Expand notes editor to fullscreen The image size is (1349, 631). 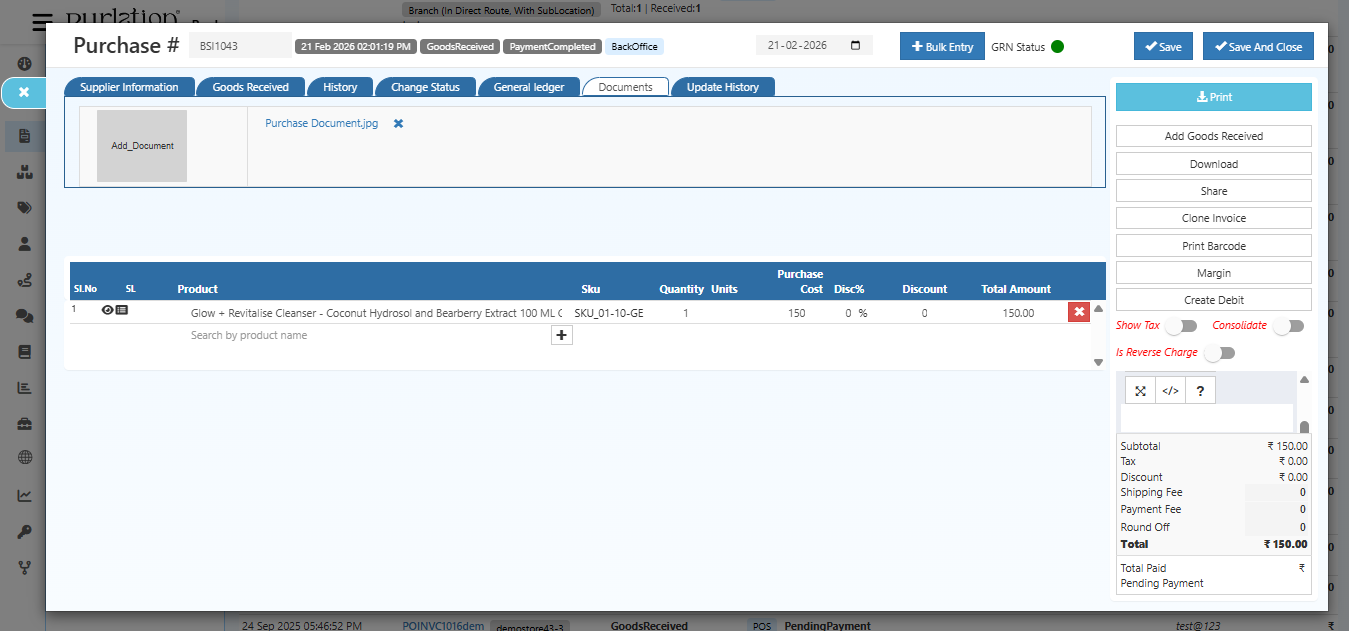tap(1139, 390)
